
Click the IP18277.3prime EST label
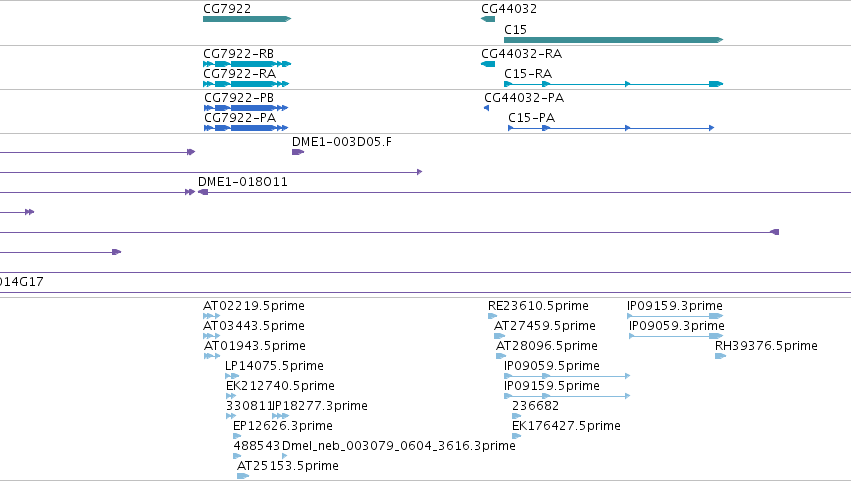click(320, 406)
